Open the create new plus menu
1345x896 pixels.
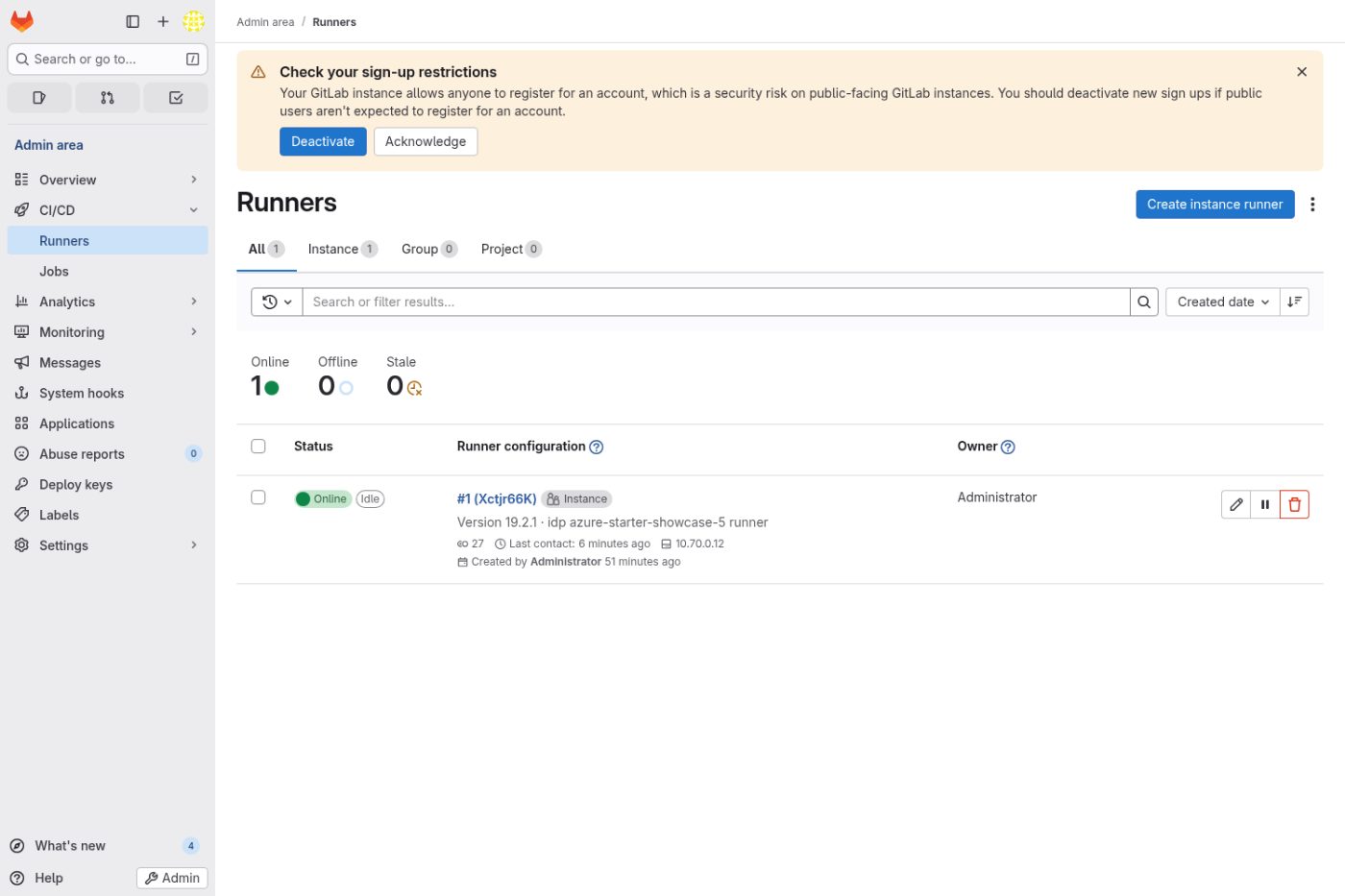163,21
